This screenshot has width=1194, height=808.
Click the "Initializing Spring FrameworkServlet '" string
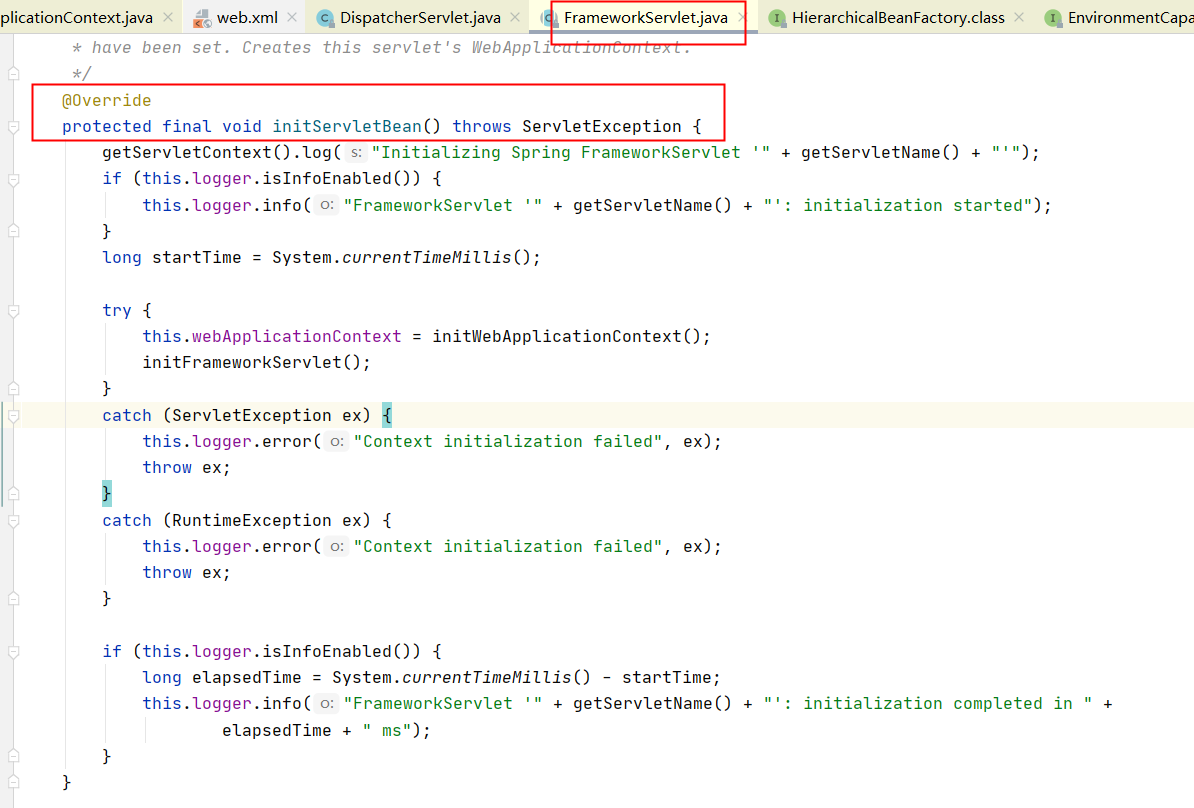(570, 152)
